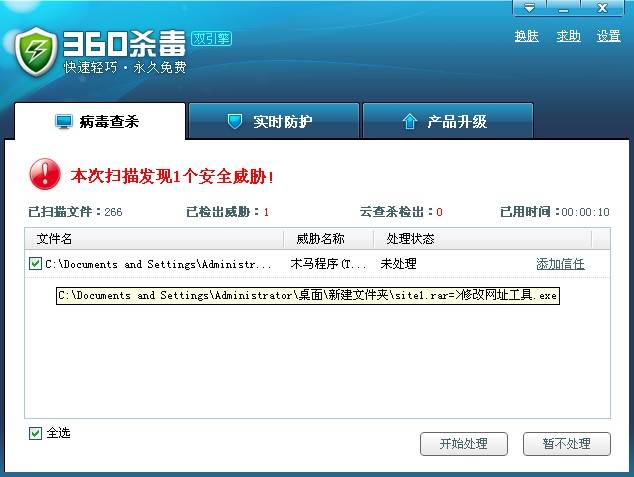Screen dimensions: 634x477
Task: Click the blue shield icon on 实时防护 tab
Action: point(235,121)
